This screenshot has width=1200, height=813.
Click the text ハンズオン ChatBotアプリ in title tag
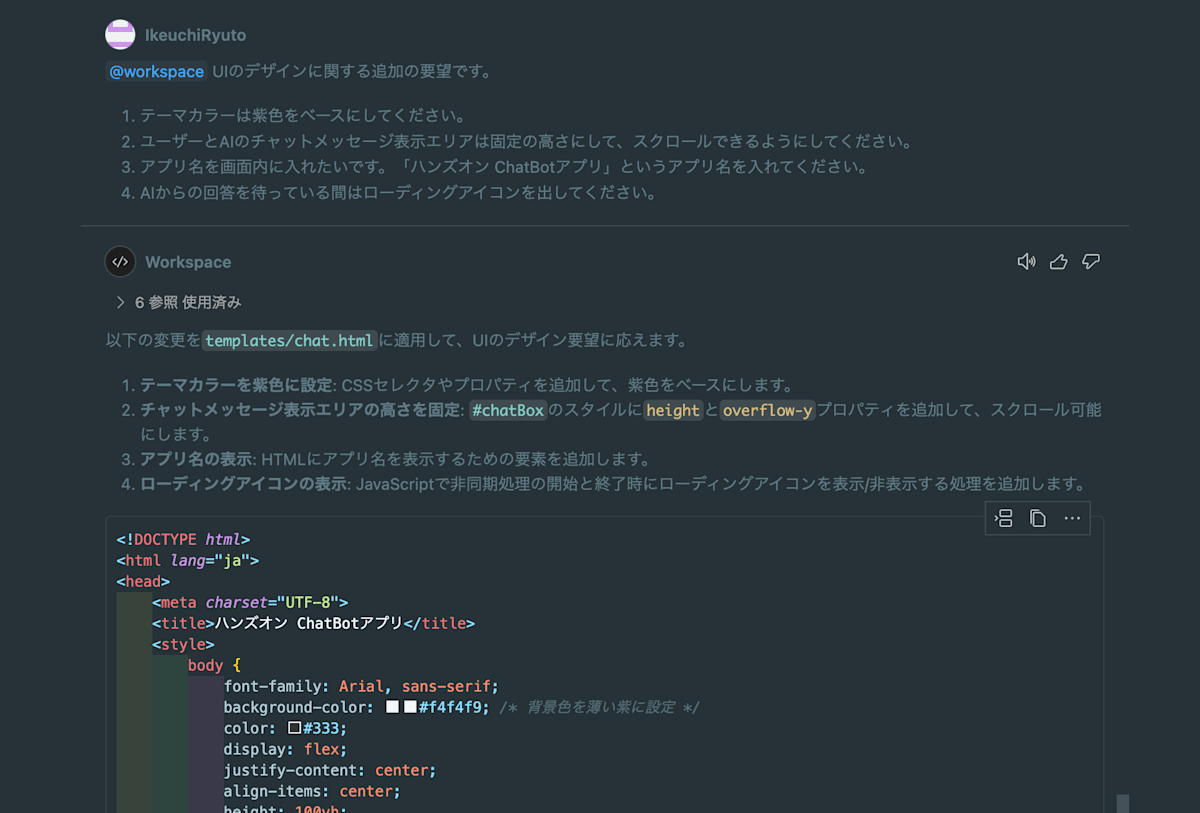(311, 623)
